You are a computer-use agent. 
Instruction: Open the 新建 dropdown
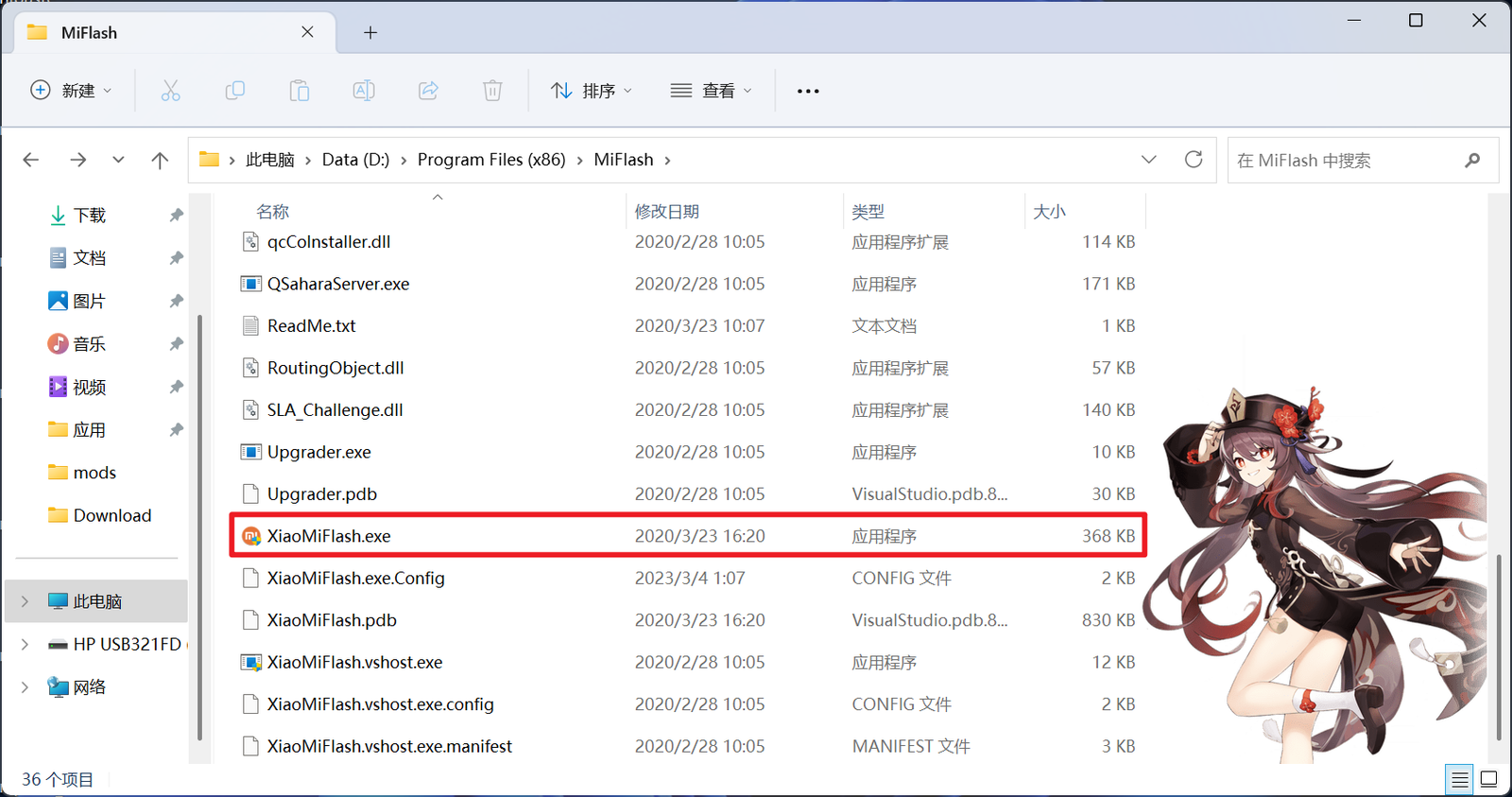tap(72, 91)
